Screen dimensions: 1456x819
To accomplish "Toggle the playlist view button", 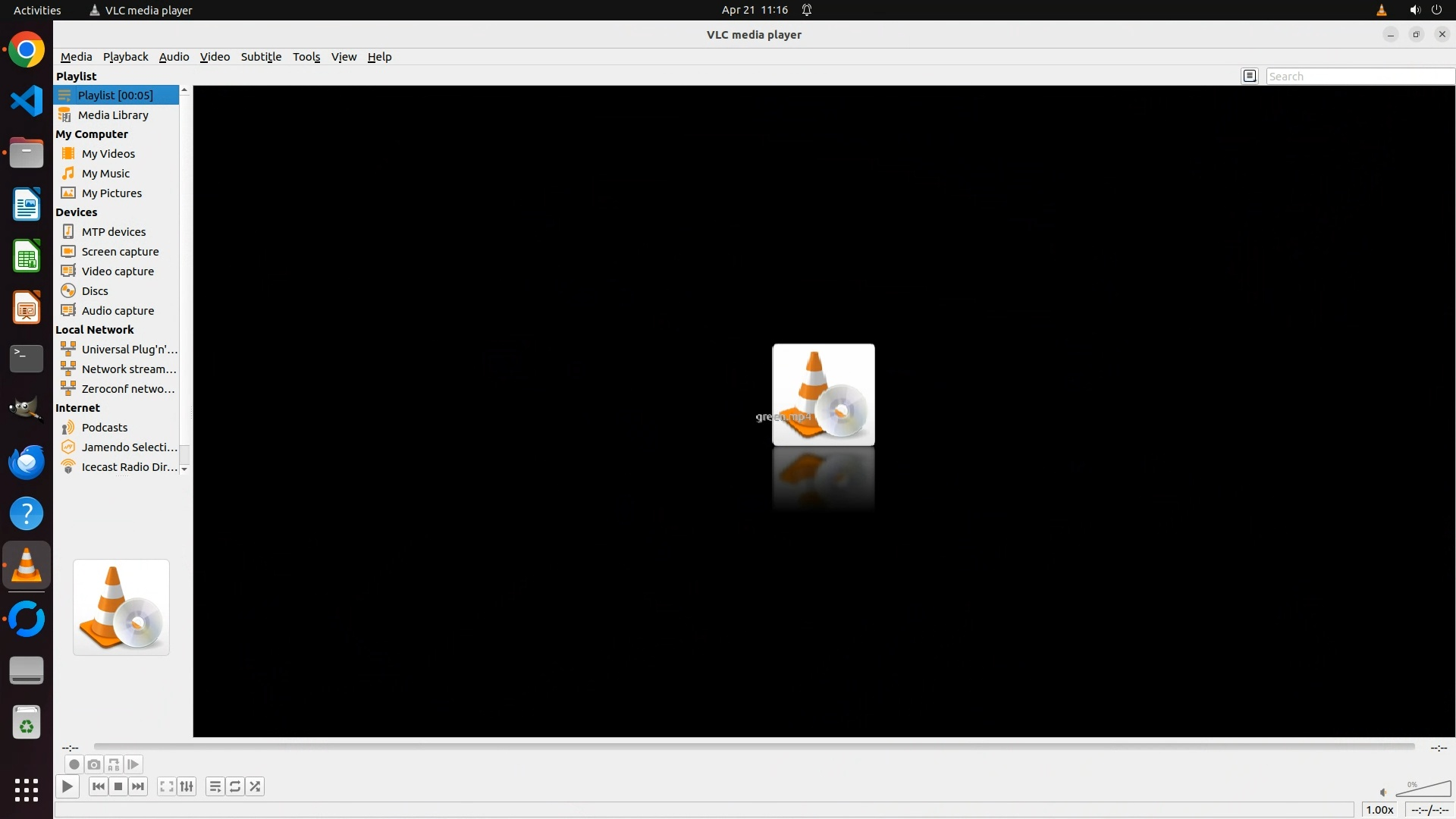I will pyautogui.click(x=215, y=786).
